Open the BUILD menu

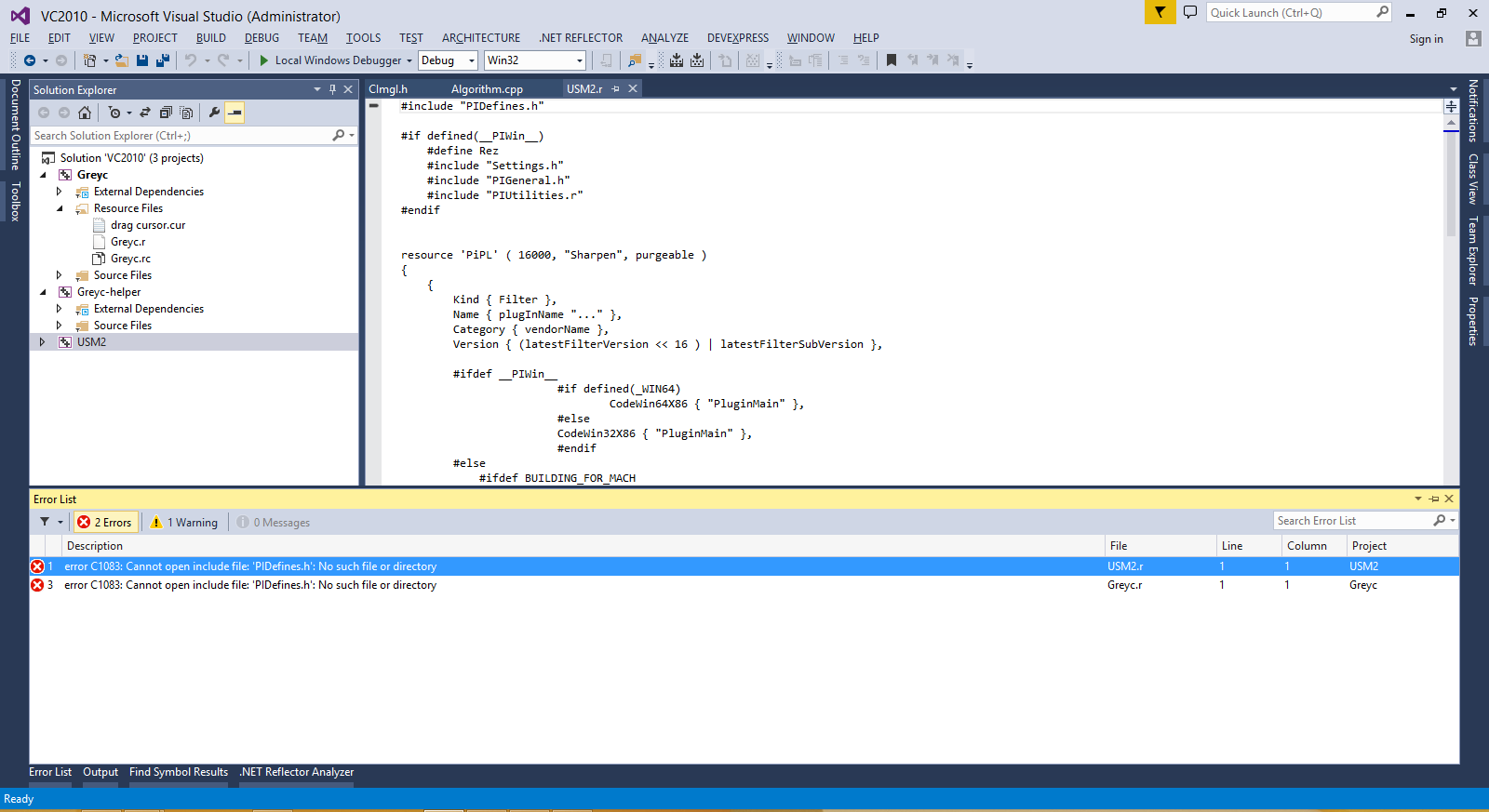210,38
